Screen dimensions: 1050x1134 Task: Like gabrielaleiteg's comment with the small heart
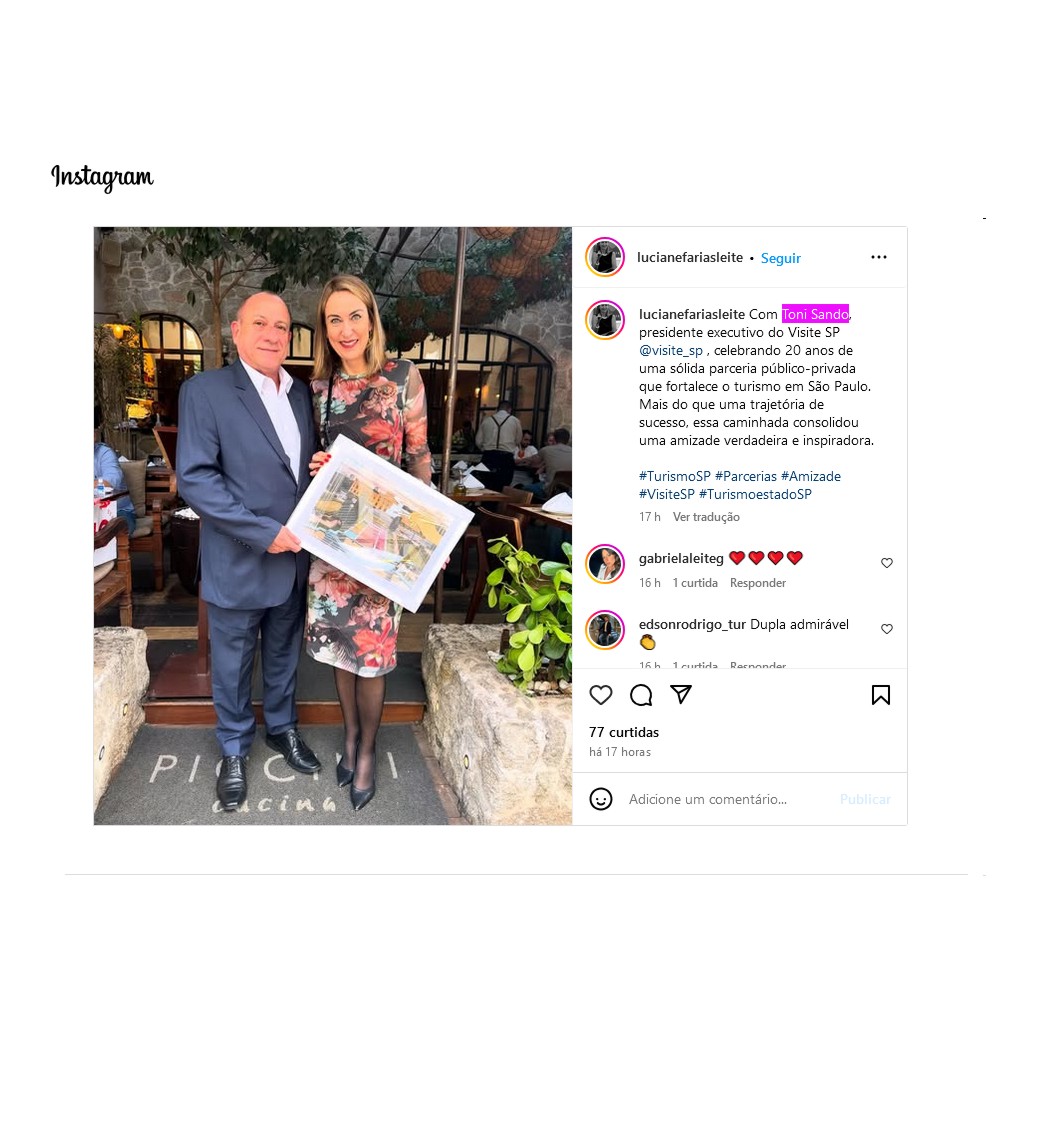click(x=887, y=563)
